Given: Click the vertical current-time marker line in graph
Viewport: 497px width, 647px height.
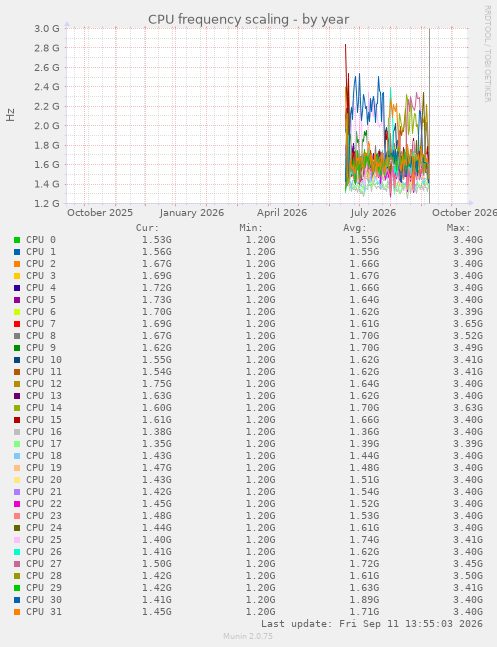Looking at the screenshot, I should [429, 116].
